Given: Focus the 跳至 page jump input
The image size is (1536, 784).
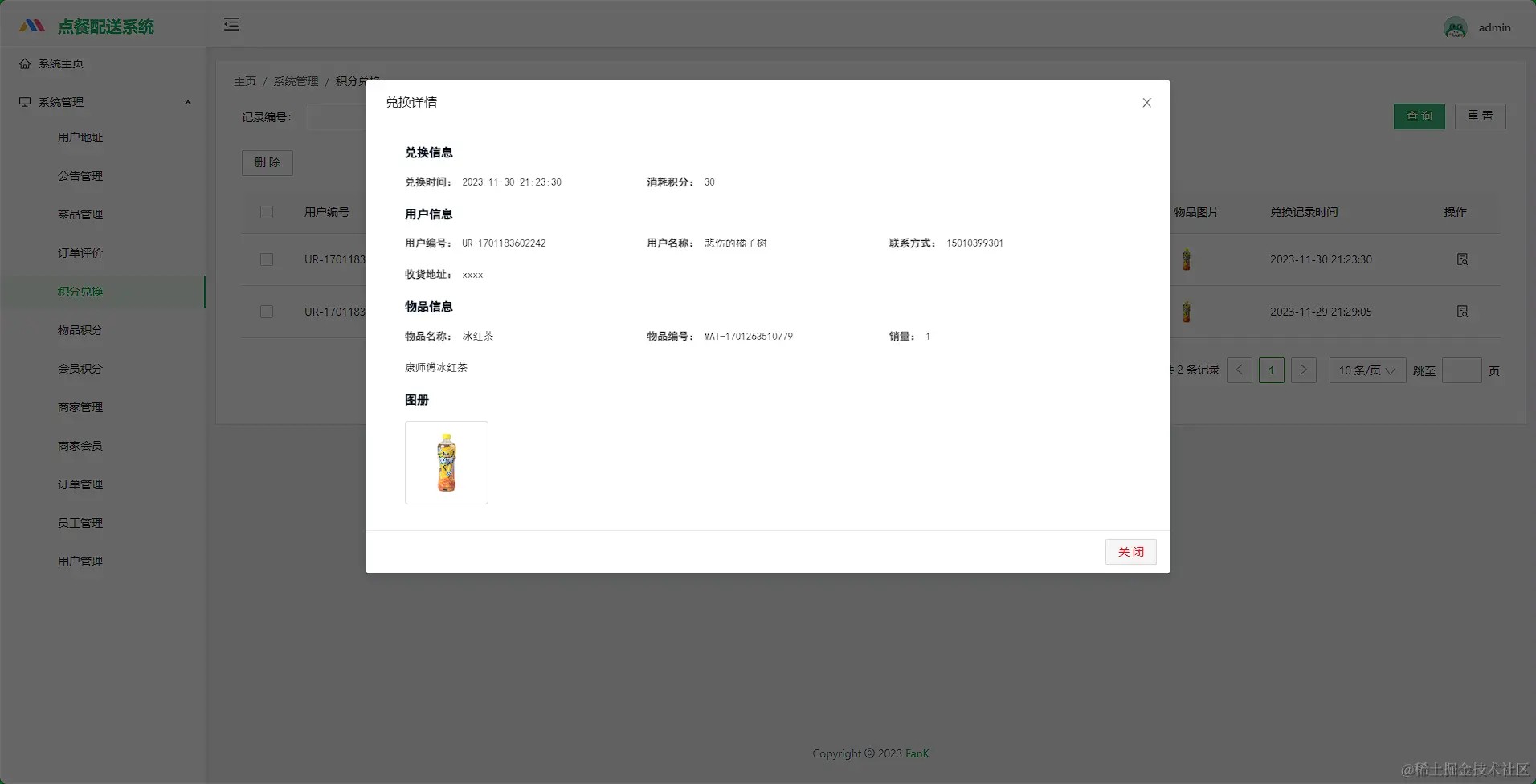Looking at the screenshot, I should [x=1462, y=370].
